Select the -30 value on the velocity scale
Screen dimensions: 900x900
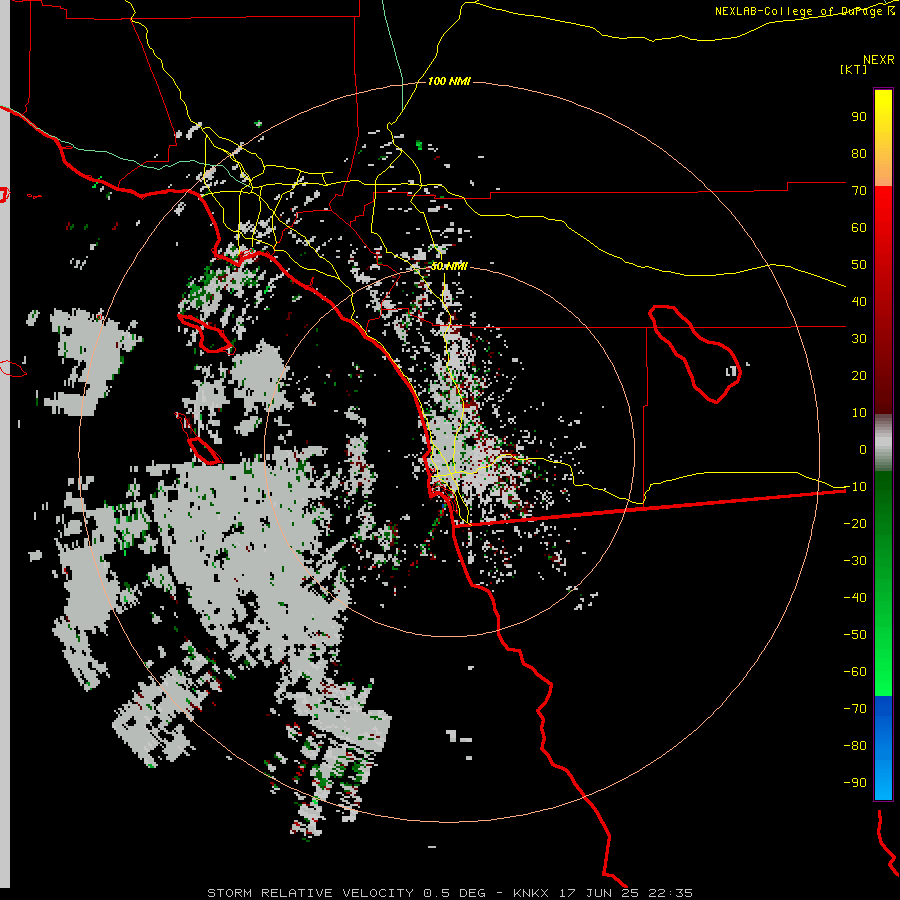point(855,561)
